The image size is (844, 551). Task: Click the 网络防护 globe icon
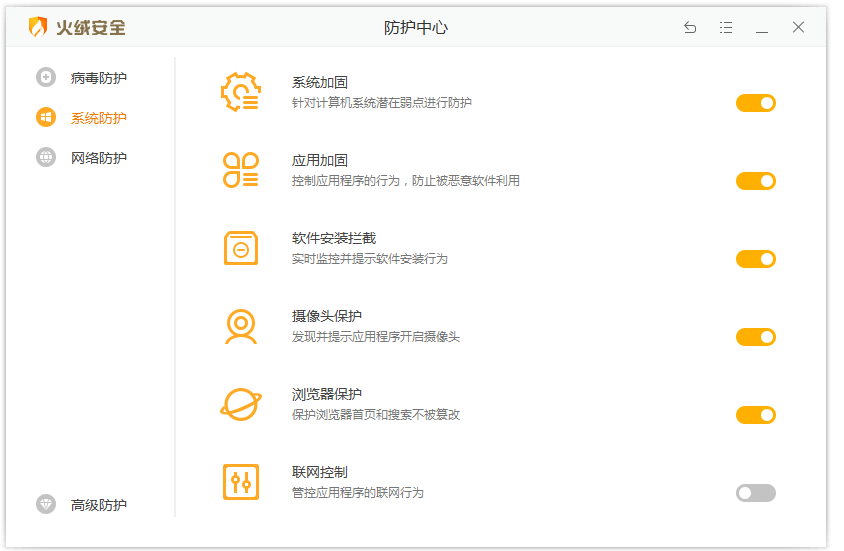(x=46, y=157)
